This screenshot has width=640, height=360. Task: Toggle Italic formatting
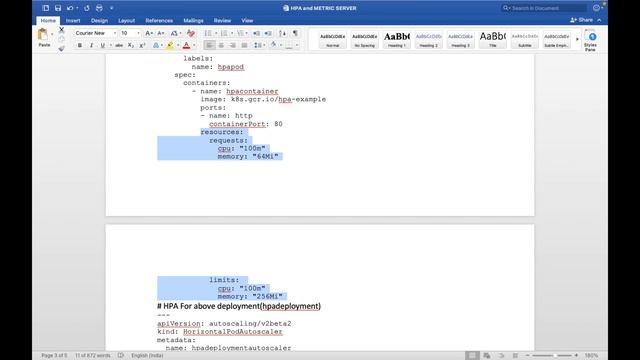coord(91,45)
